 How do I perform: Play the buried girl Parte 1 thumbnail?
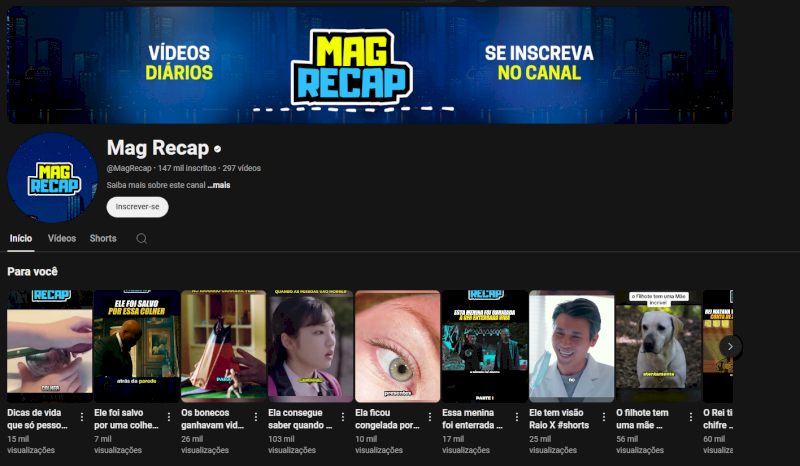coord(485,347)
